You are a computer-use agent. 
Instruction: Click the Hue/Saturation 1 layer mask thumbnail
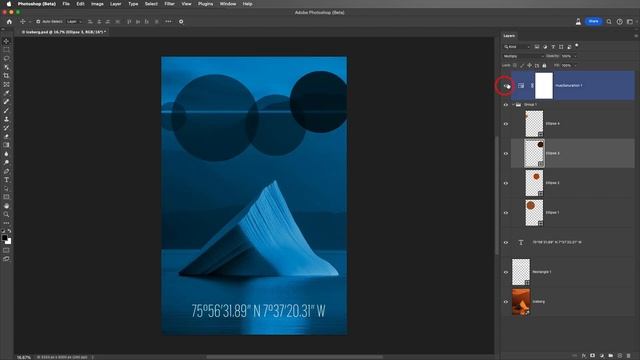(x=544, y=86)
